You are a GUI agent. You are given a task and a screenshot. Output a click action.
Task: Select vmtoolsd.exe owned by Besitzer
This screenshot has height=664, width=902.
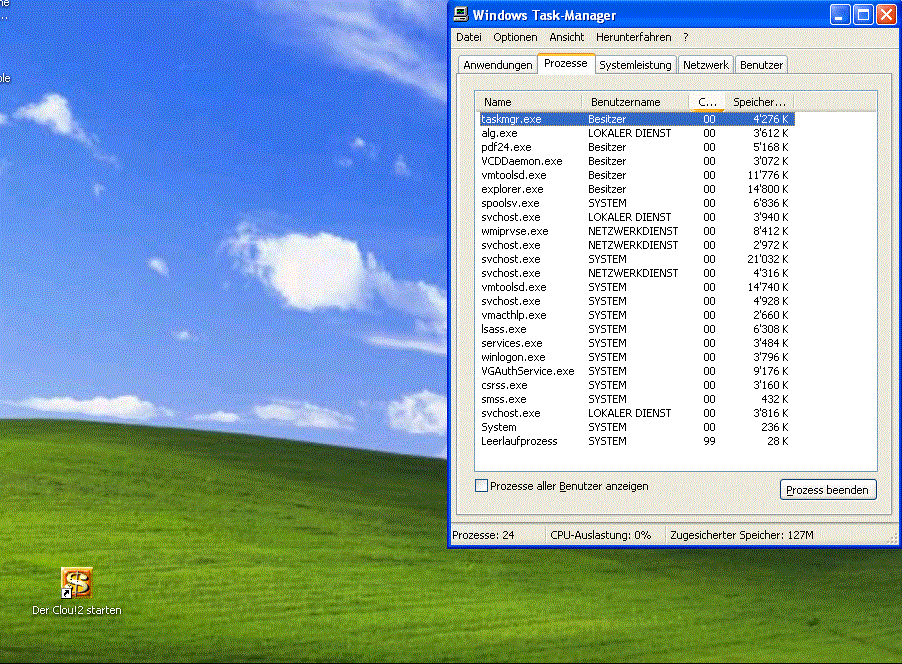[637, 175]
